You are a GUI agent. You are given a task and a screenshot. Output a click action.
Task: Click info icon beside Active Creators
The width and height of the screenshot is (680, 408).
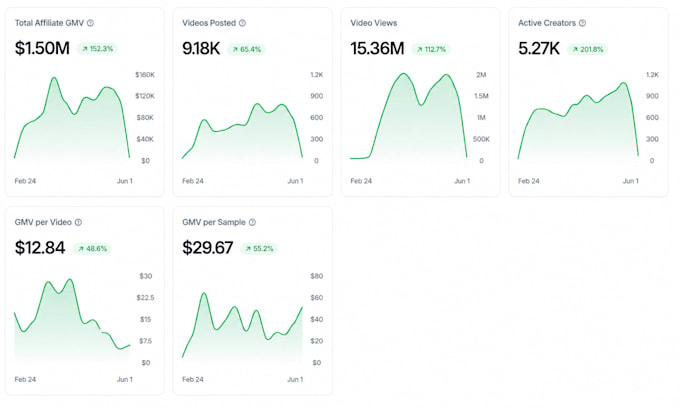pyautogui.click(x=582, y=23)
